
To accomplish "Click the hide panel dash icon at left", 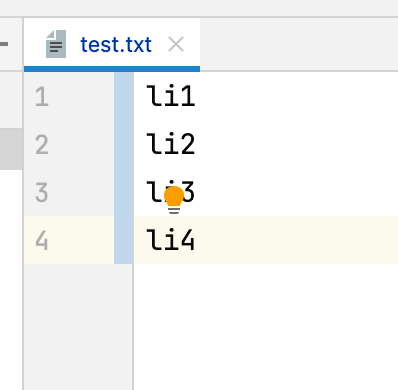I will pyautogui.click(x=4, y=44).
